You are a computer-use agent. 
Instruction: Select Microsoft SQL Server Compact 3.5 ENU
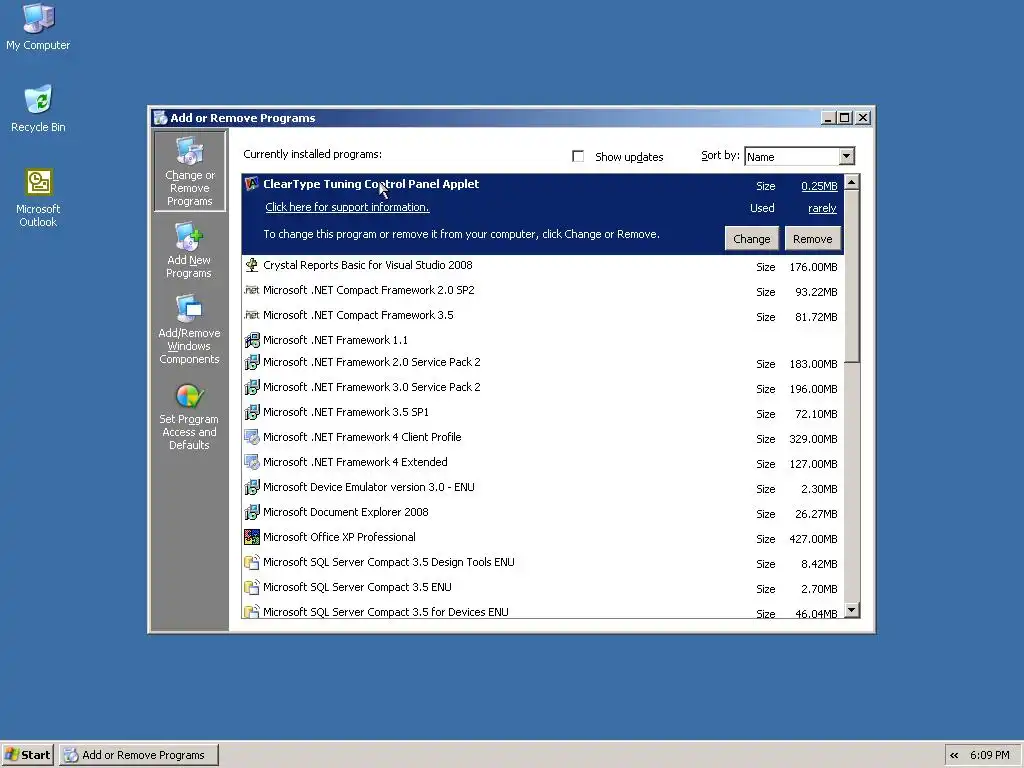pos(542,587)
